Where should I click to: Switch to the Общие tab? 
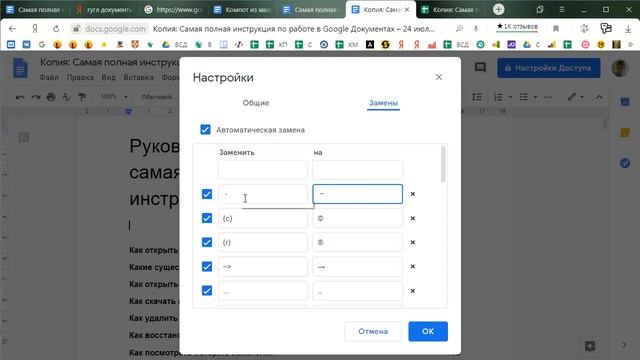(256, 103)
